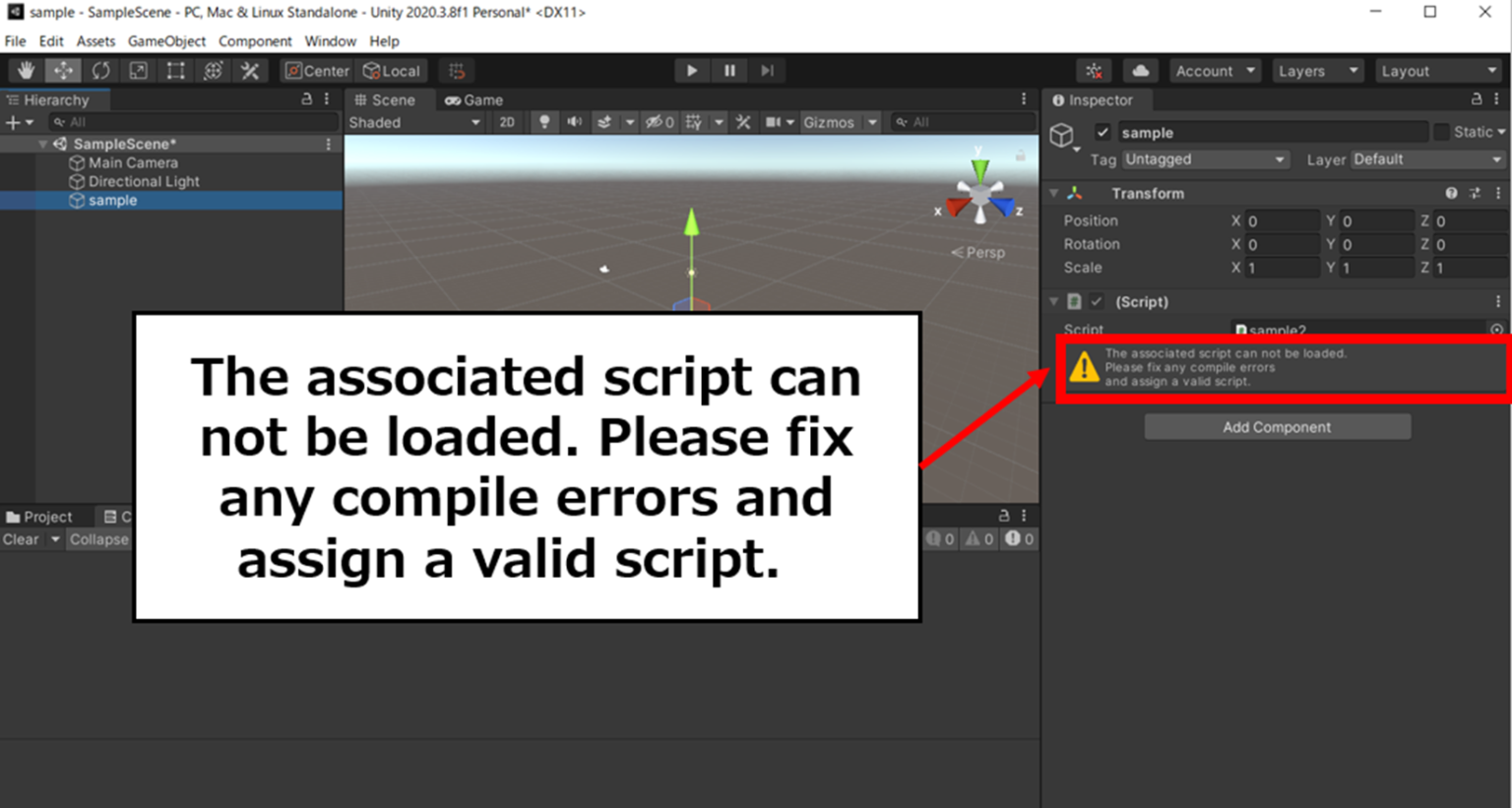
Task: Toggle scene lighting
Action: click(543, 122)
